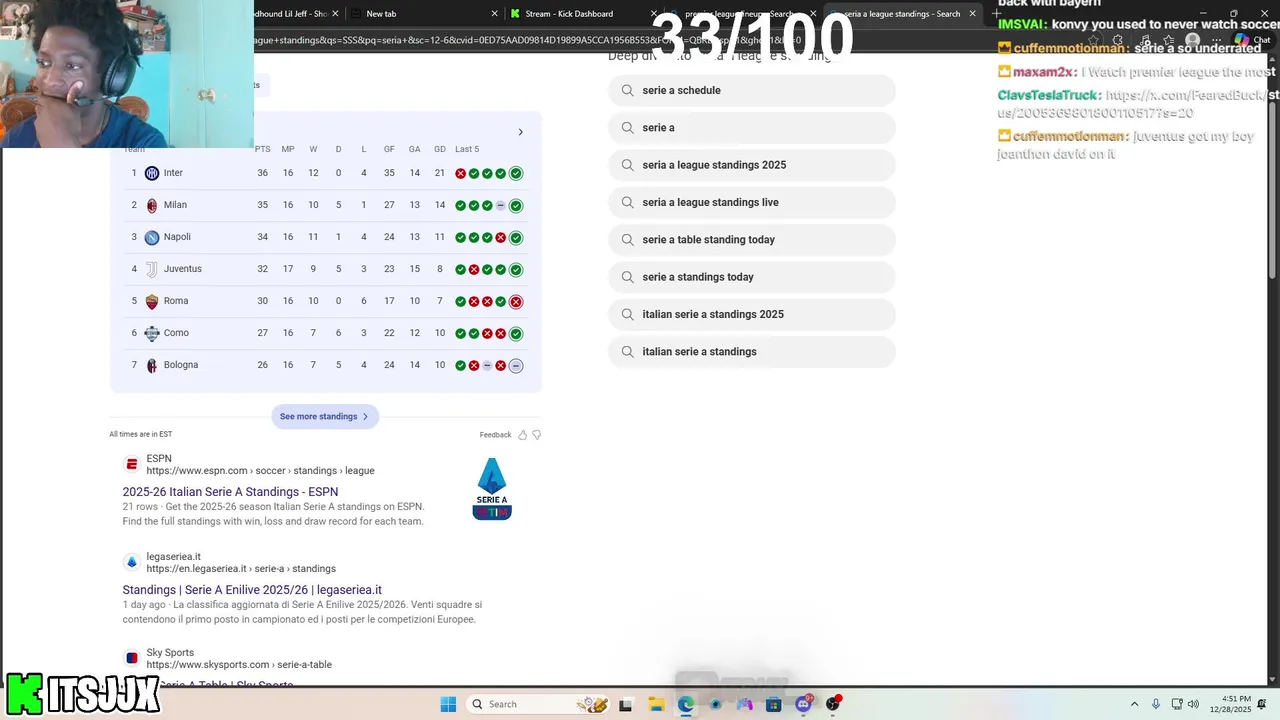This screenshot has width=1280, height=720.
Task: Choose 'seria a league standings 2025' suggestion
Action: coord(752,165)
